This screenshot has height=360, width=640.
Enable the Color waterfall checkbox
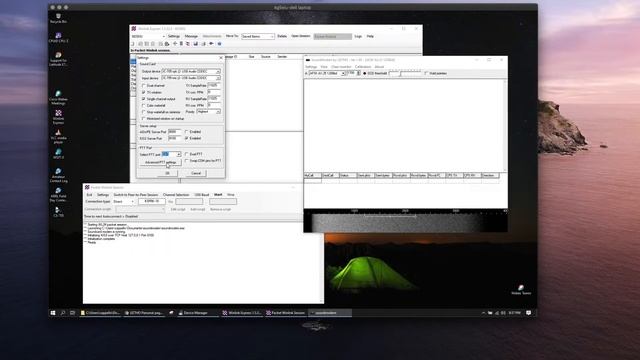[144, 105]
